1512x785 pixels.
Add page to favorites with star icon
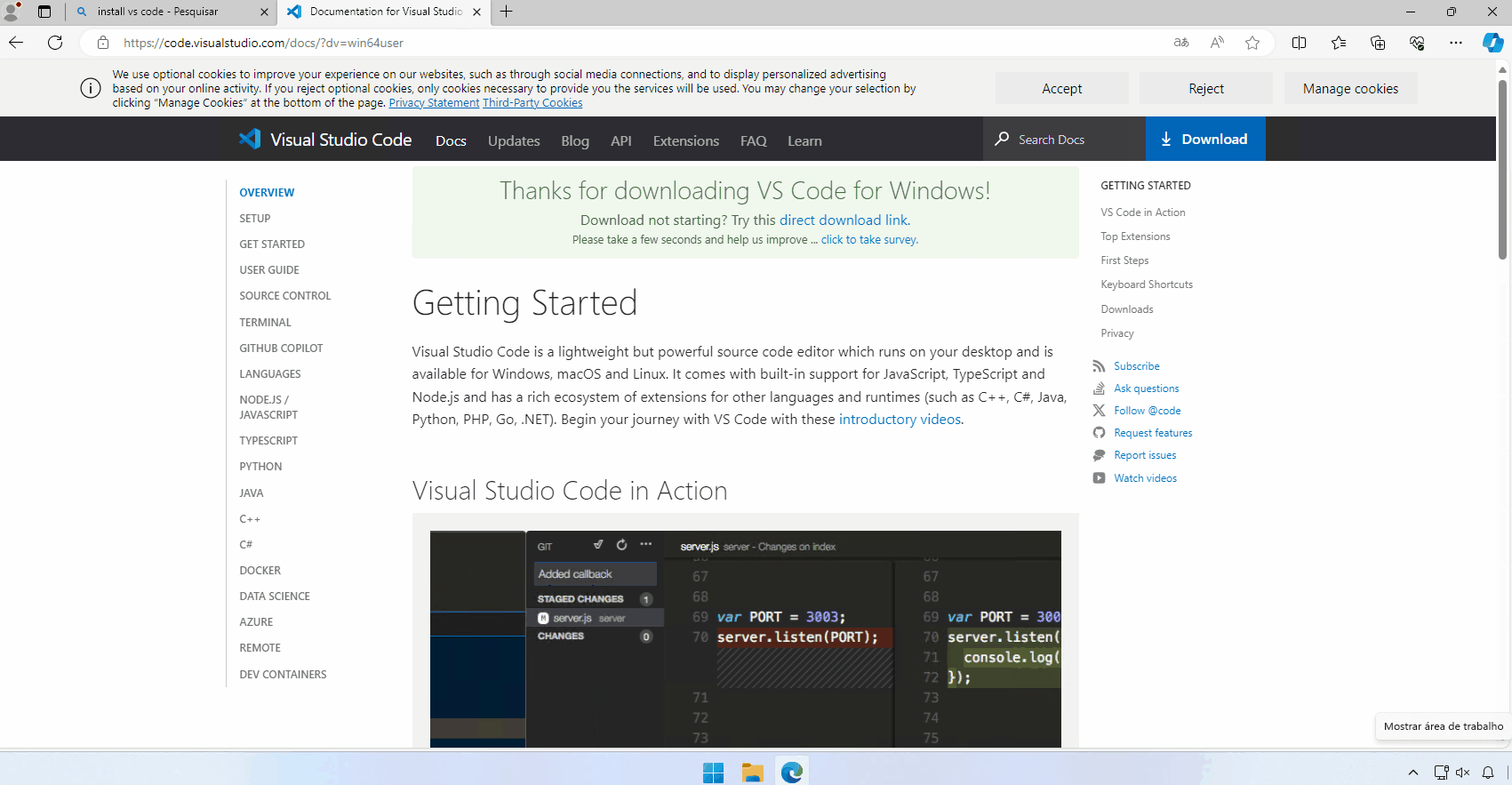coord(1252,43)
